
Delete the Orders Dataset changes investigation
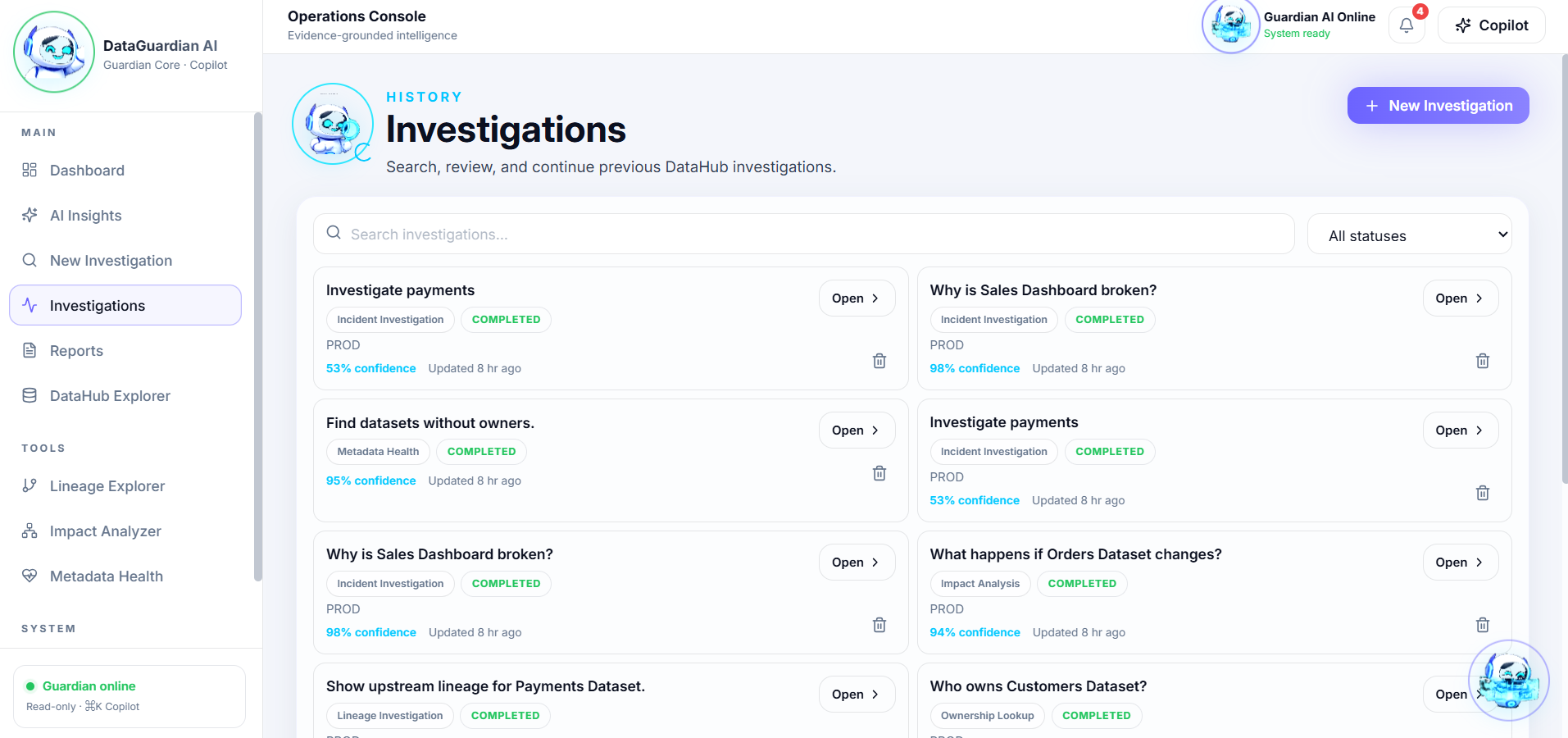click(x=1483, y=625)
